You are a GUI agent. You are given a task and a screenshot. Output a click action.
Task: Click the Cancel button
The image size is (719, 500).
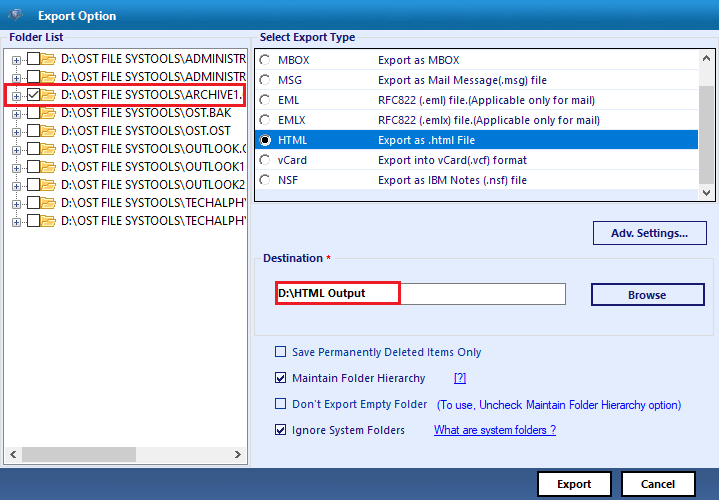(658, 484)
